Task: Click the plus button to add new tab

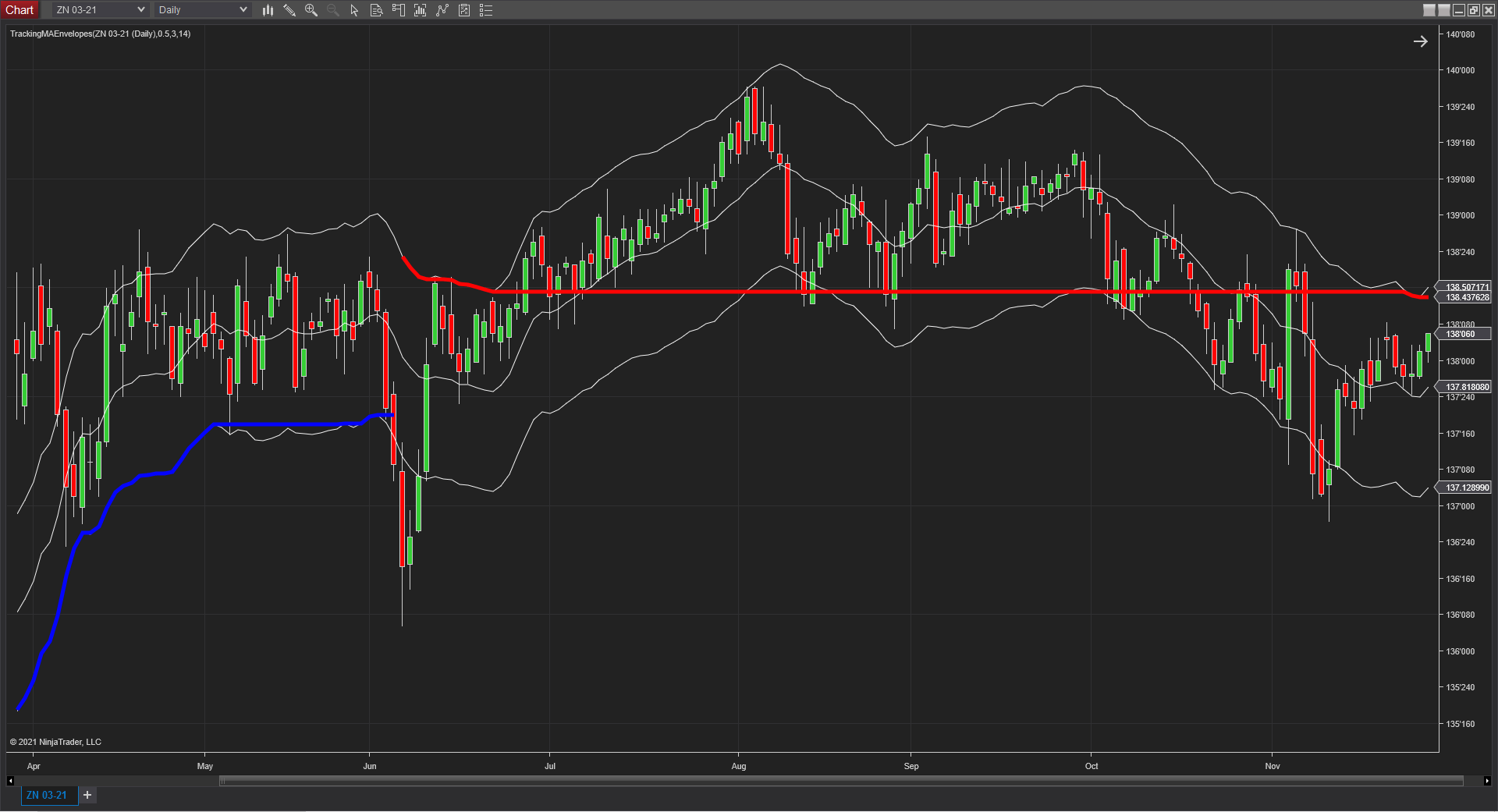Action: click(87, 795)
